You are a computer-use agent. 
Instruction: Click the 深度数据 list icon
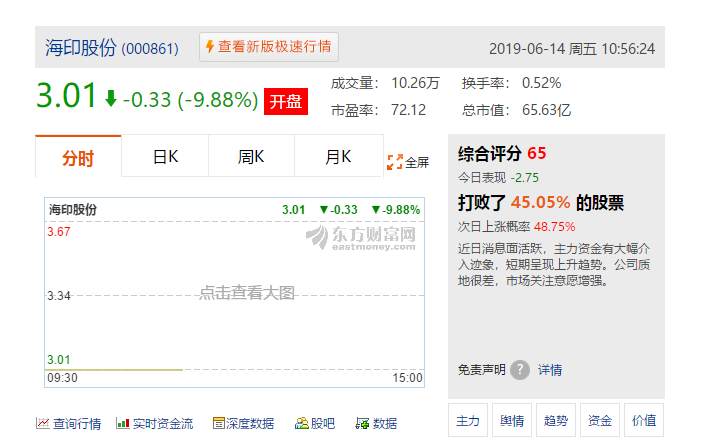click(218, 423)
